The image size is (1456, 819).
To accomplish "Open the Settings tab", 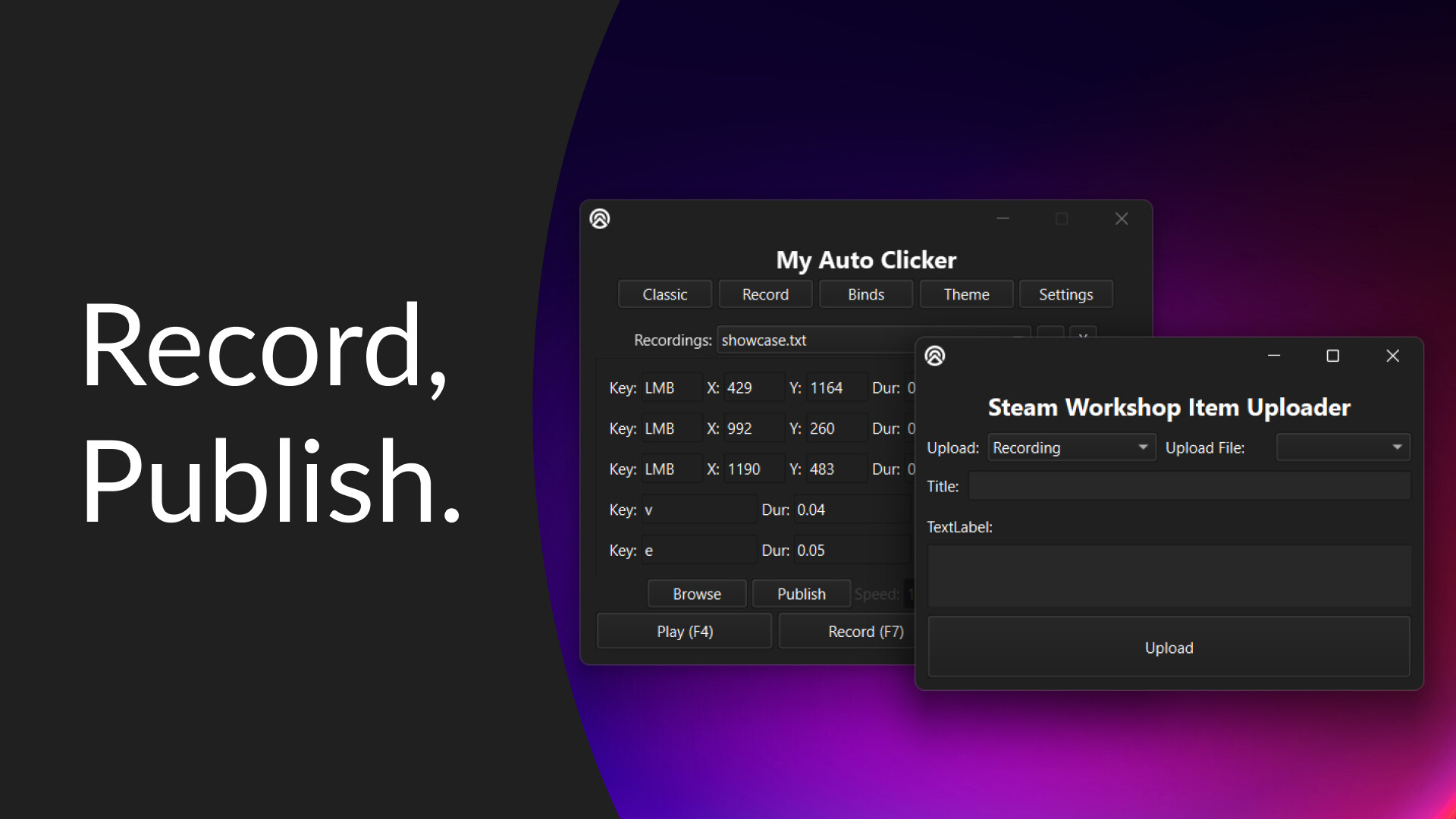I will [x=1065, y=294].
